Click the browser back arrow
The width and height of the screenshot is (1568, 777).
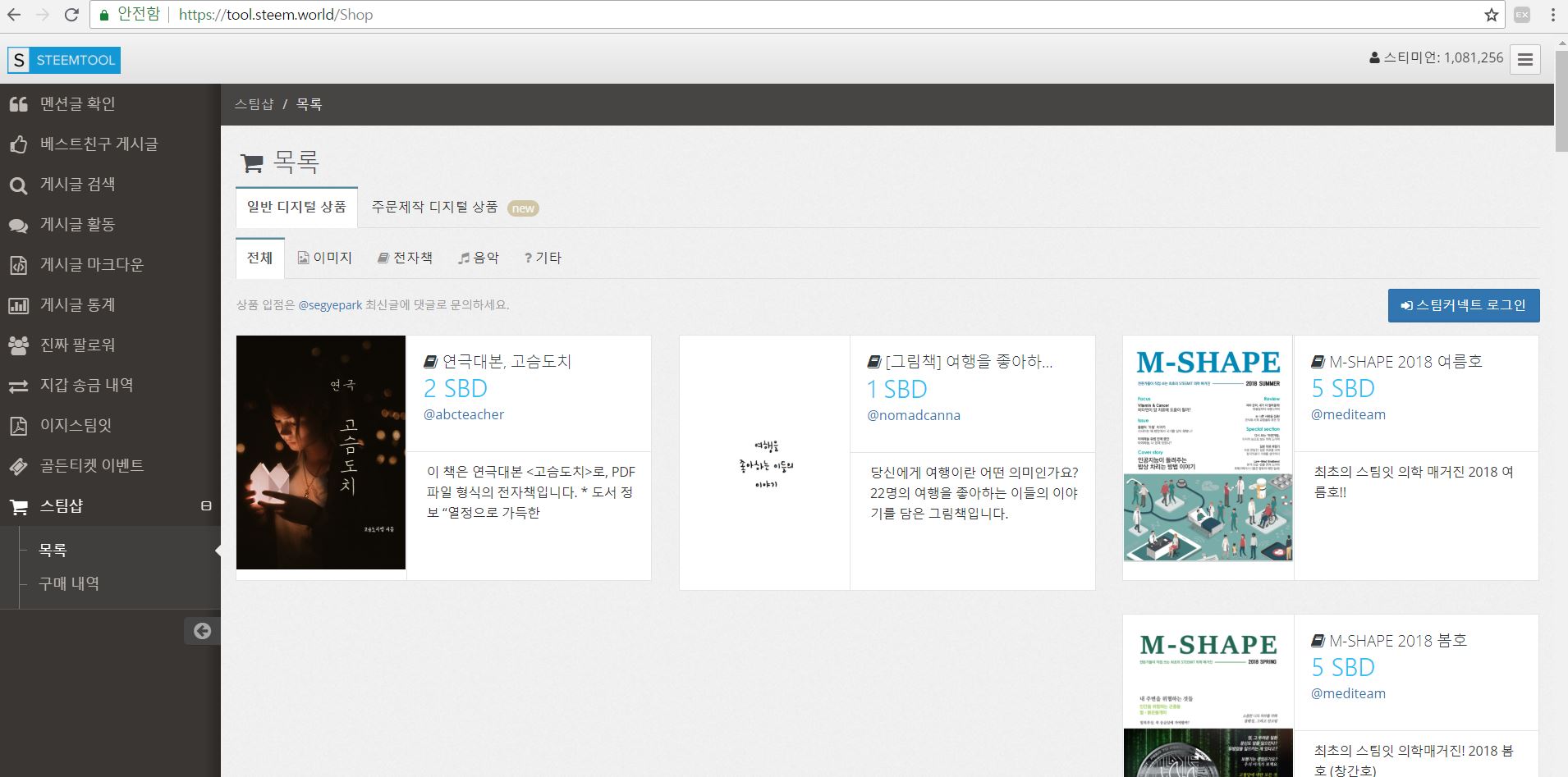coord(14,15)
